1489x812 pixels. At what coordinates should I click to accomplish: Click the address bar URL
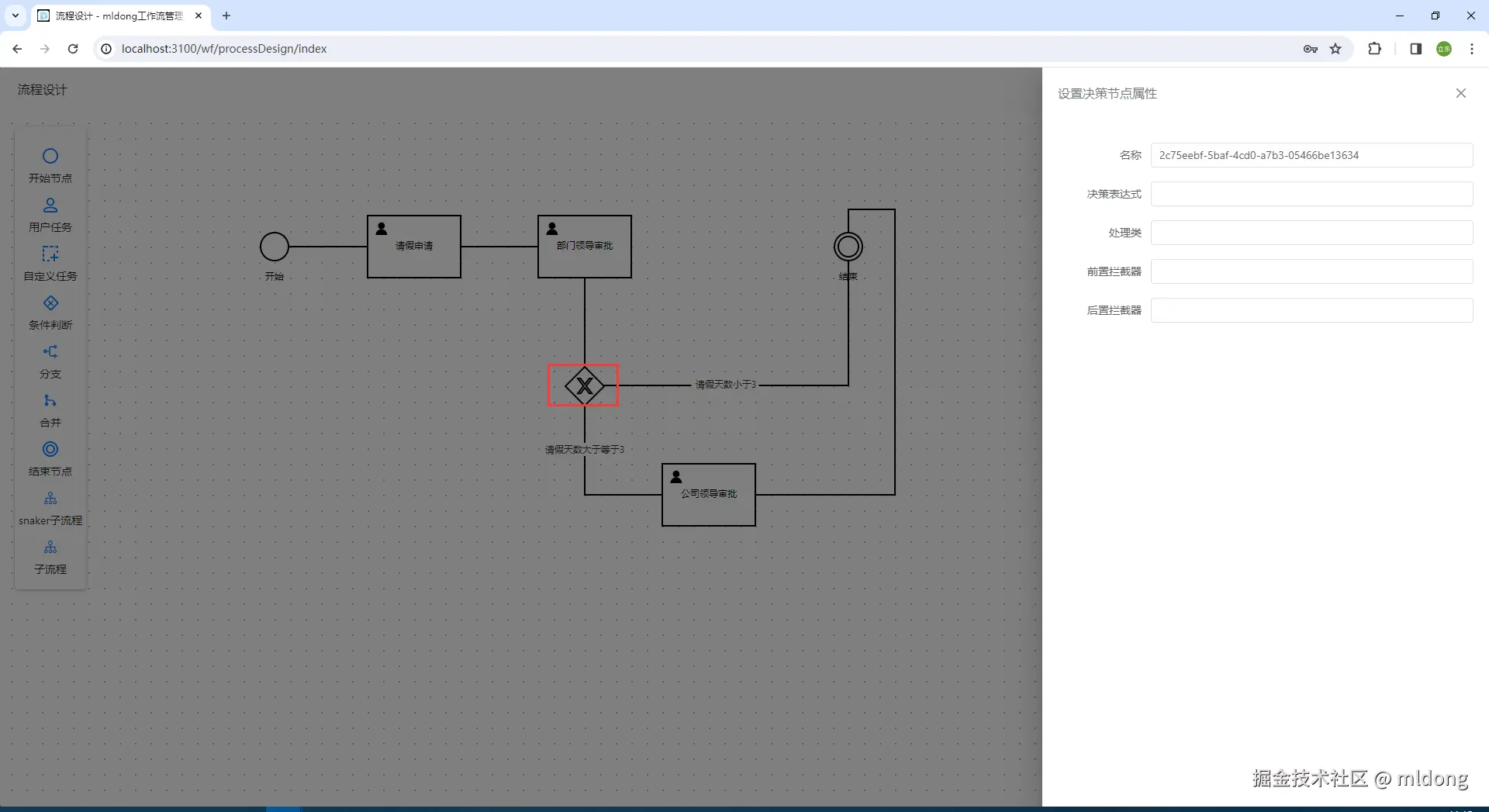tap(224, 49)
